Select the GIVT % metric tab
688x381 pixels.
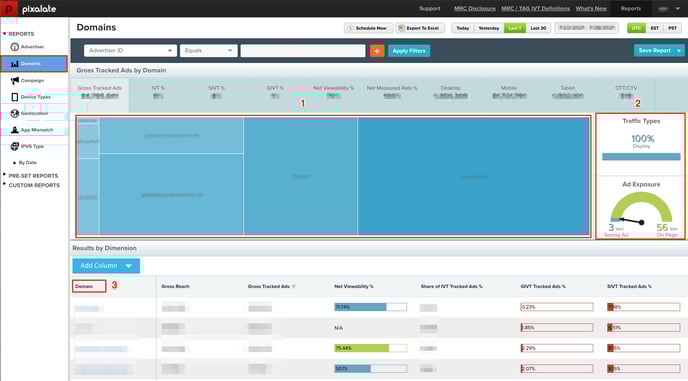pyautogui.click(x=275, y=95)
